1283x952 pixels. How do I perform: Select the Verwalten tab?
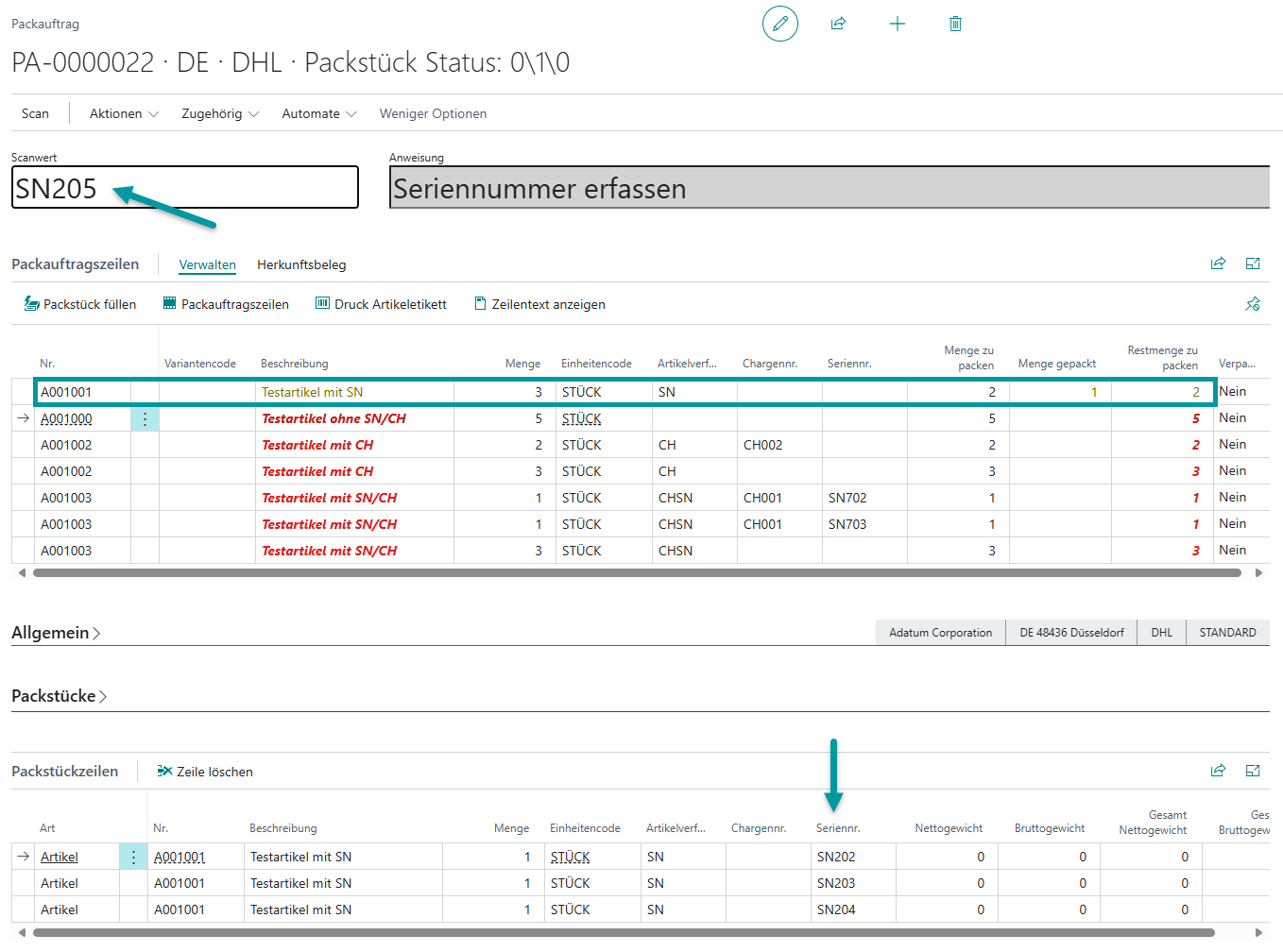207,265
